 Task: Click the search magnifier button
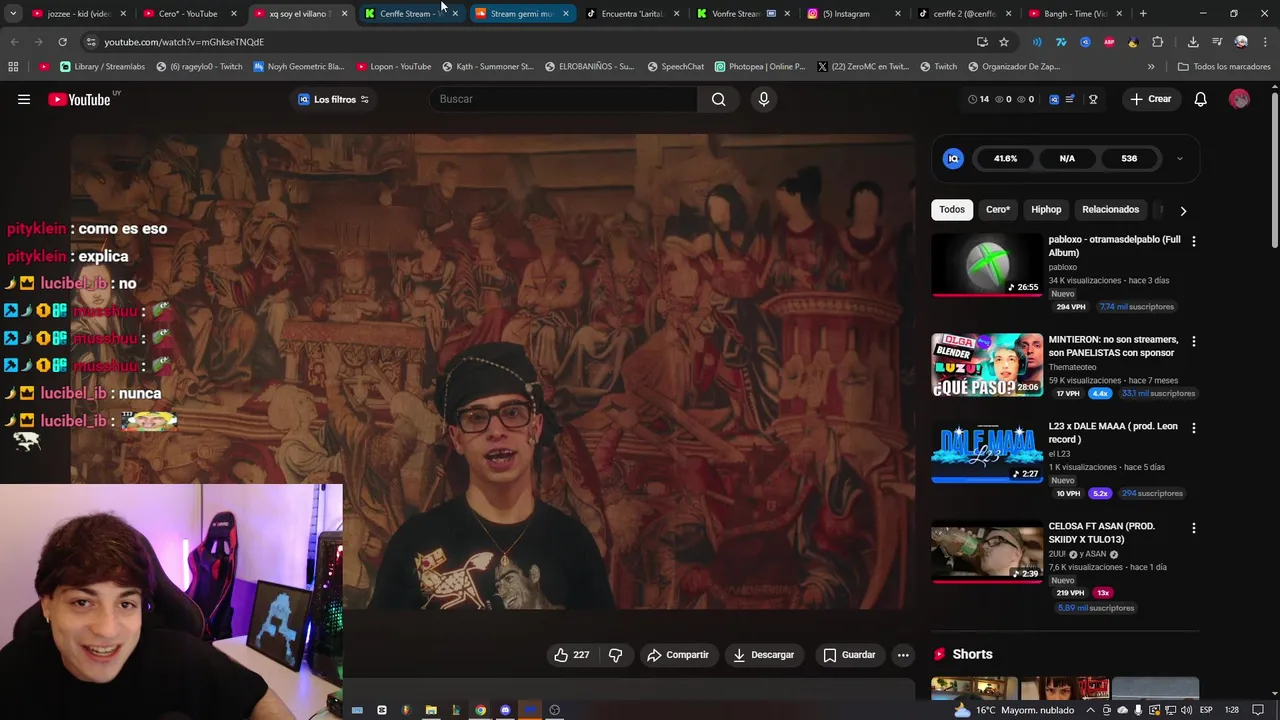[x=718, y=99]
